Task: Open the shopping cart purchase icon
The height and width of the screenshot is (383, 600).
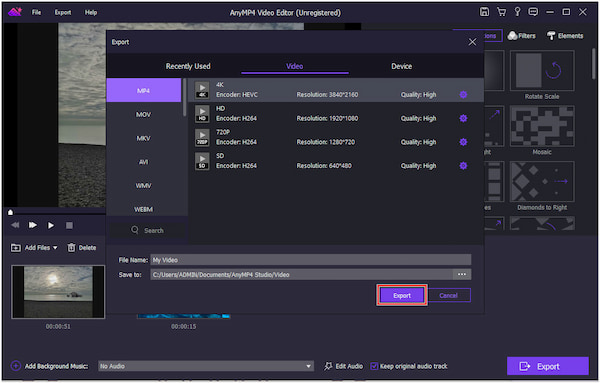Action: coord(501,12)
